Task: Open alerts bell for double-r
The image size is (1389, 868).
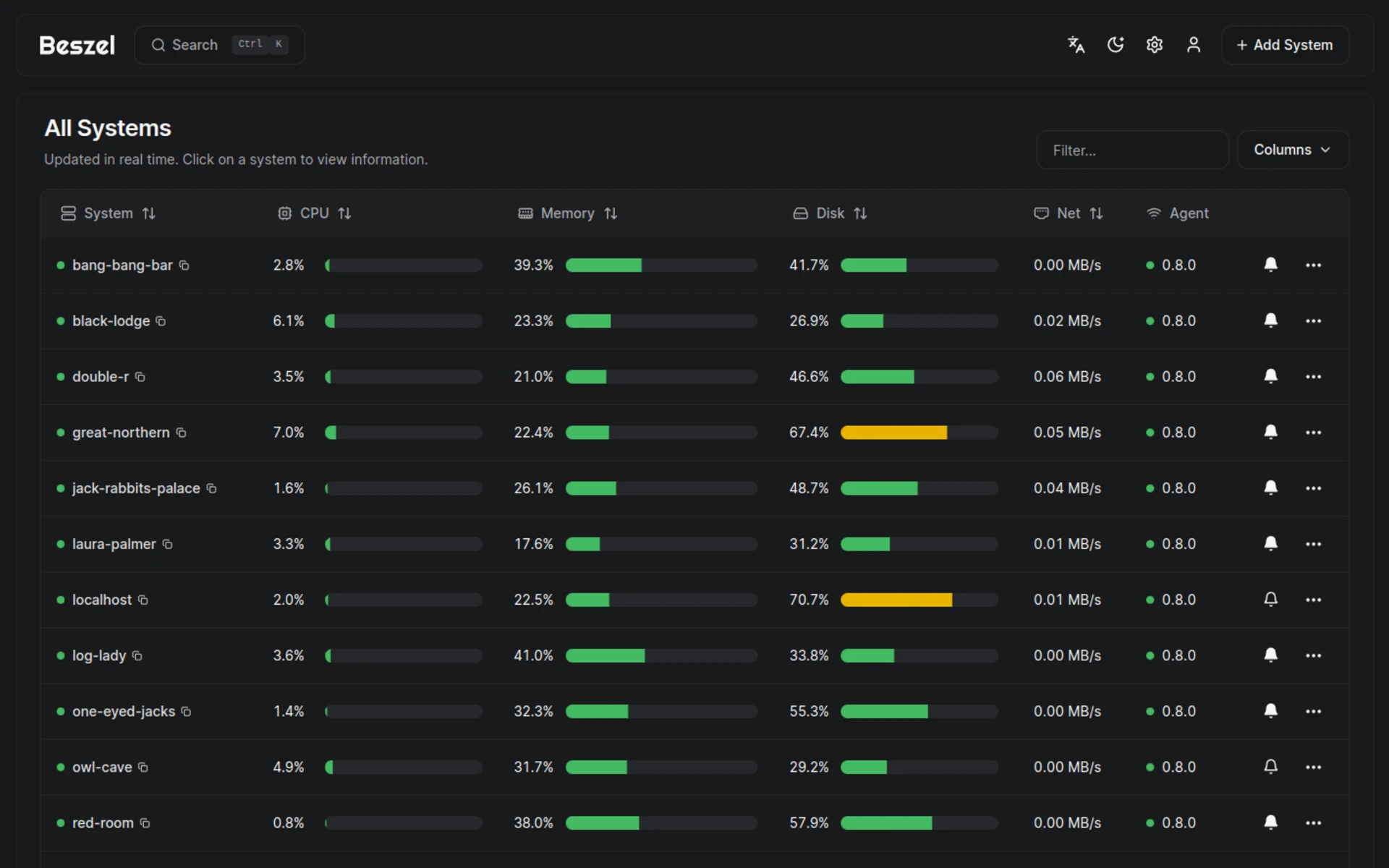Action: coord(1270,376)
